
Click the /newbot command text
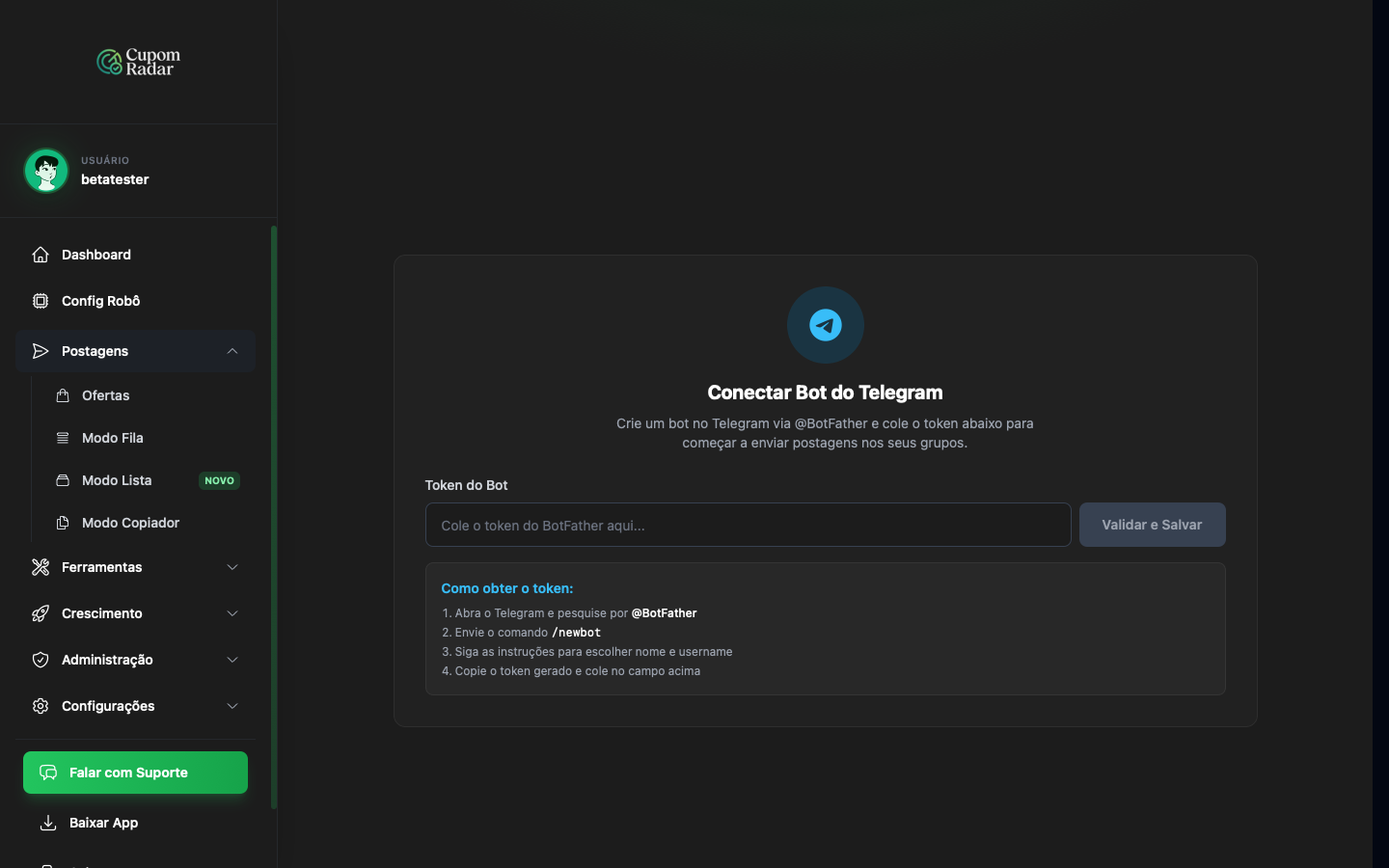[x=576, y=633]
